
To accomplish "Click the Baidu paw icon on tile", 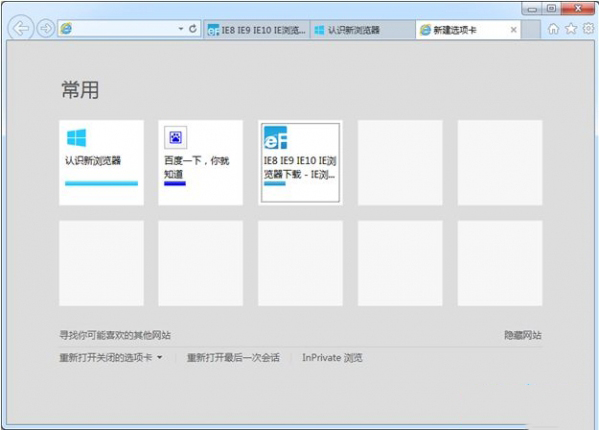I will click(x=175, y=137).
